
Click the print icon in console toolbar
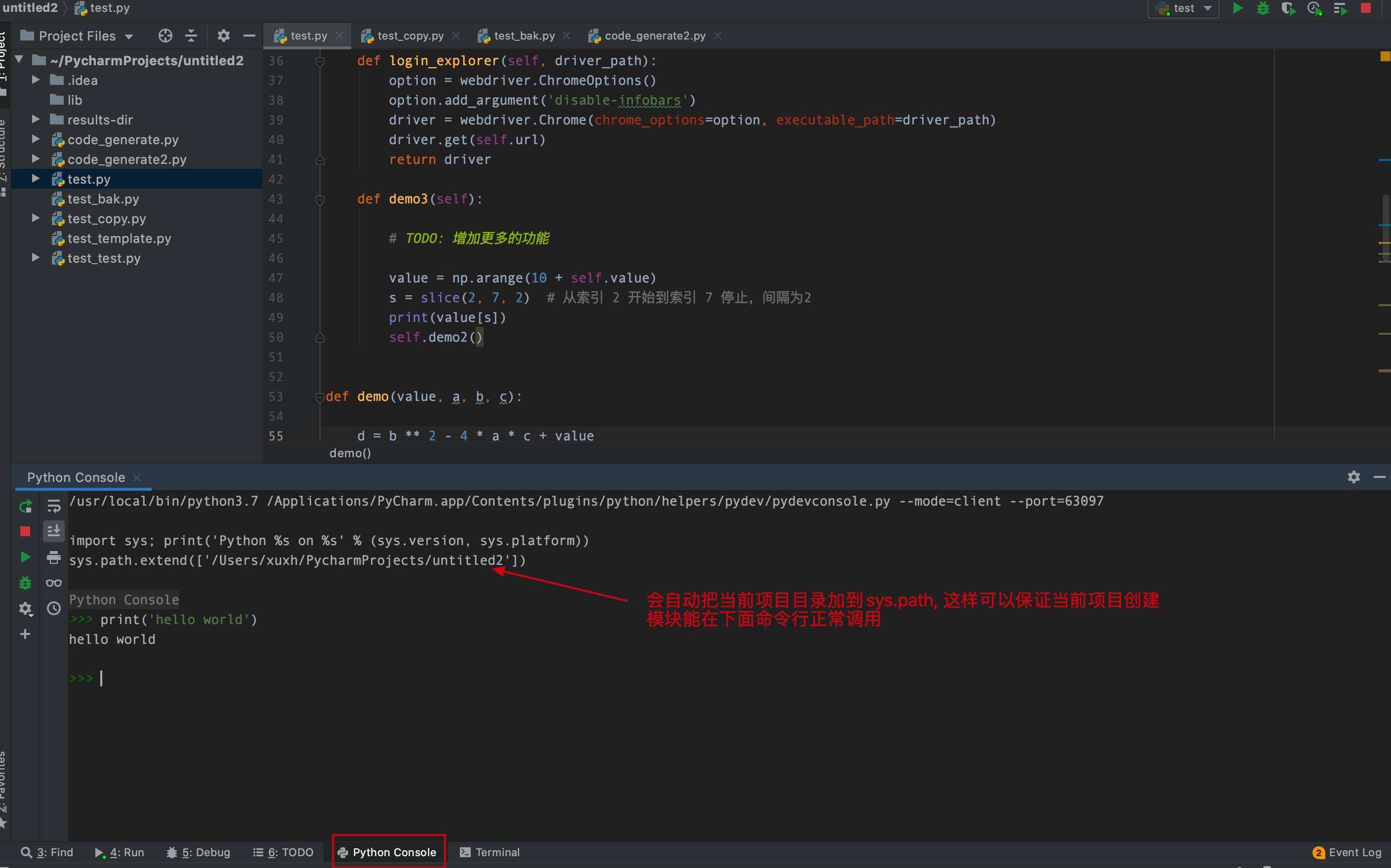pos(54,557)
